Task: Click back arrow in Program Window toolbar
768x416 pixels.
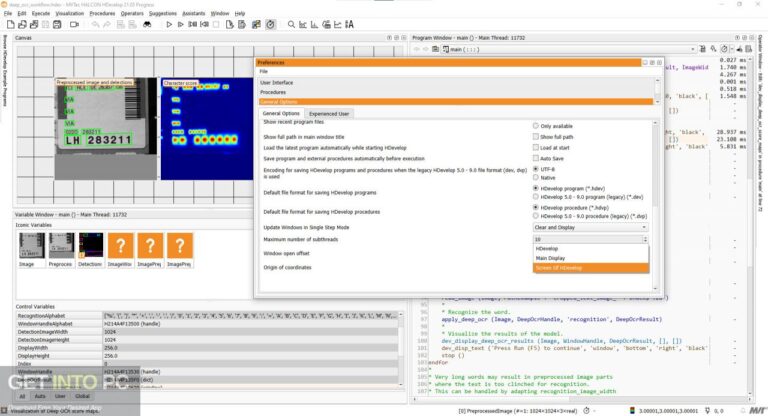Action: point(416,49)
